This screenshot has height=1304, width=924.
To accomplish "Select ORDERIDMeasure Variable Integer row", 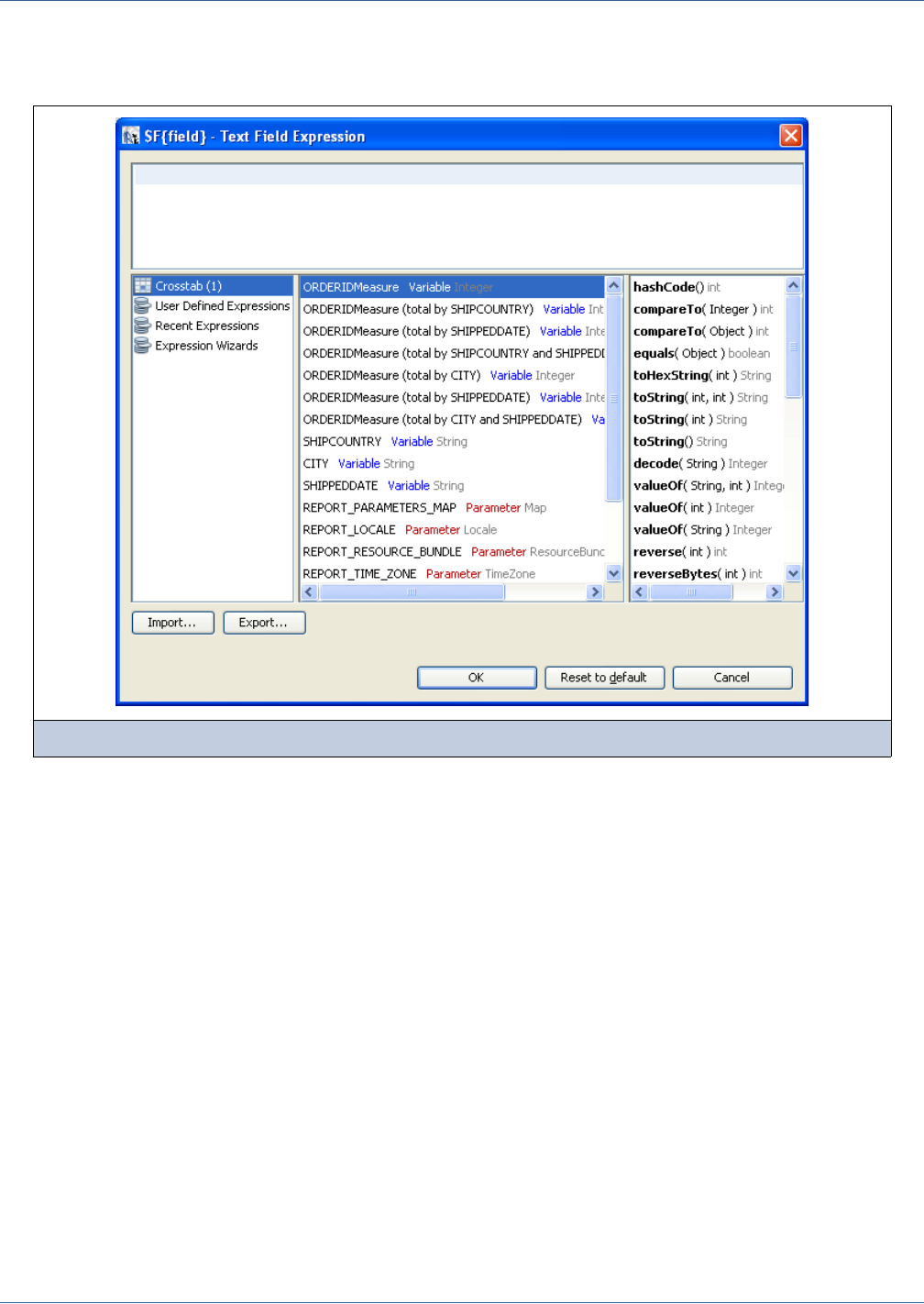I will (453, 287).
